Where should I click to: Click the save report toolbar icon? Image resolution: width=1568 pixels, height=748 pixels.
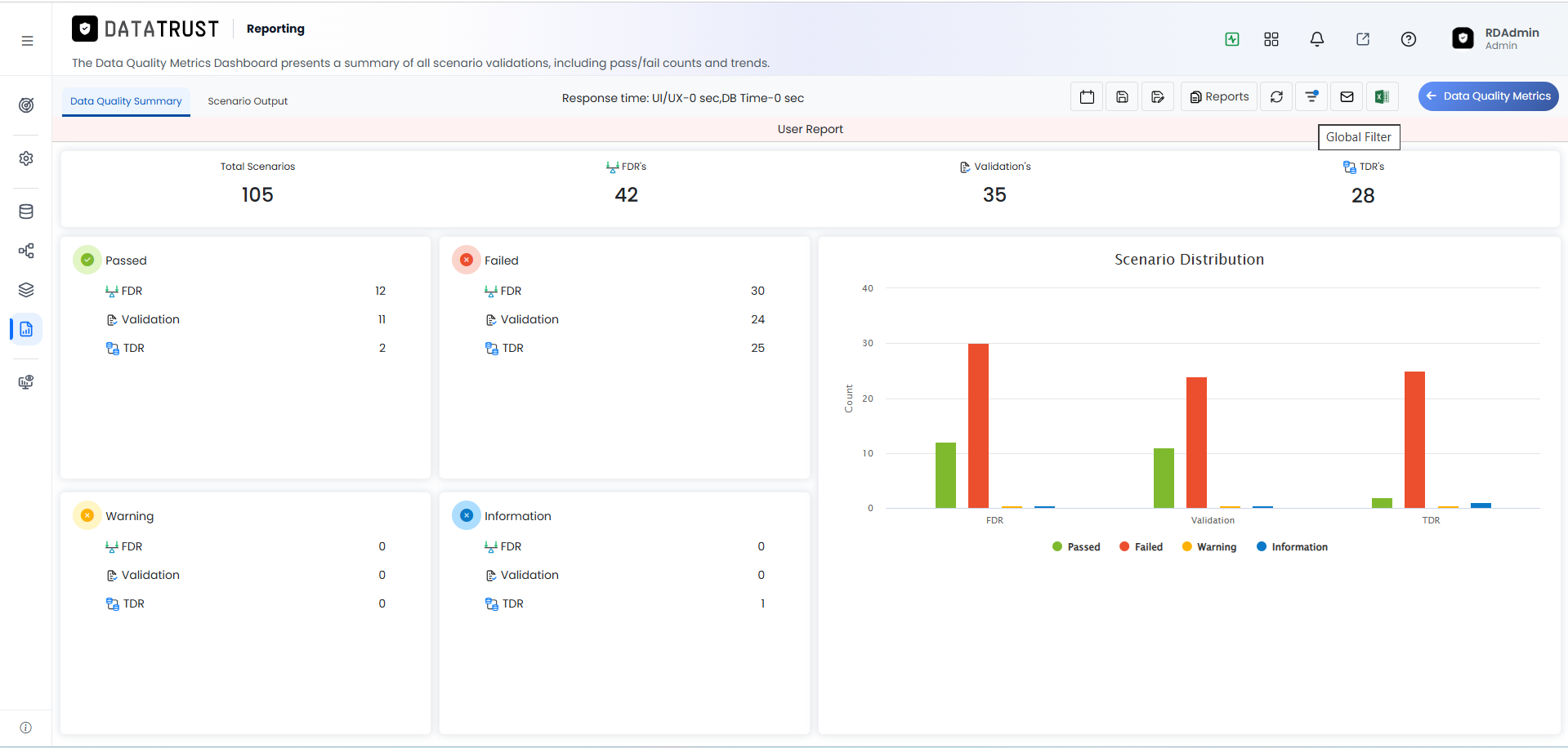point(1123,96)
